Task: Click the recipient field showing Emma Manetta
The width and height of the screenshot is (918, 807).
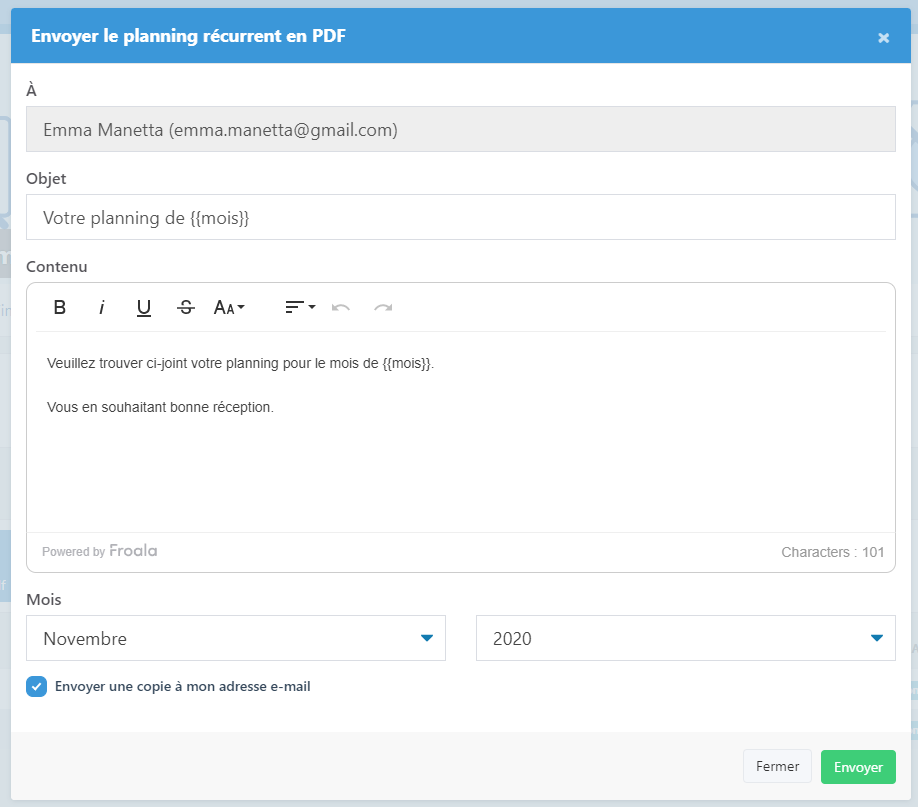Action: (460, 130)
